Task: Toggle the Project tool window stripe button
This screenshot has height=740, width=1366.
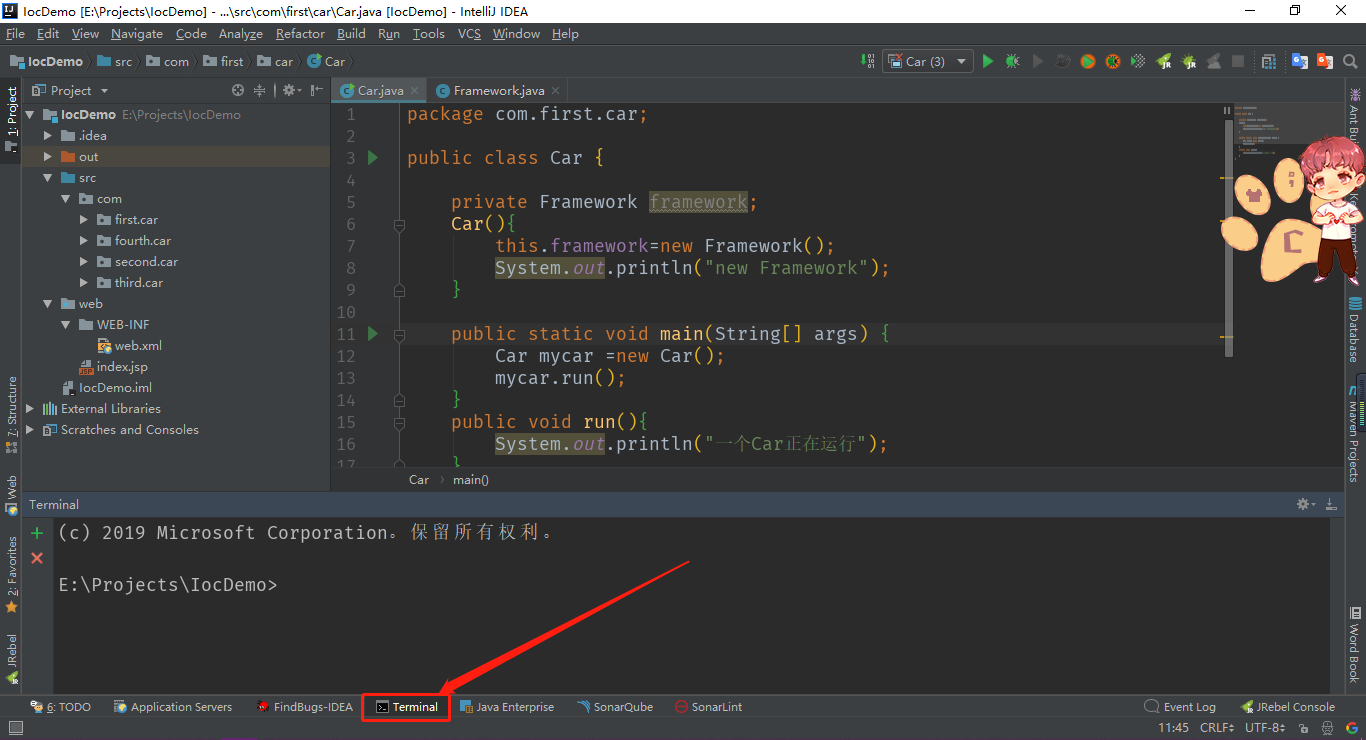Action: click(x=11, y=118)
